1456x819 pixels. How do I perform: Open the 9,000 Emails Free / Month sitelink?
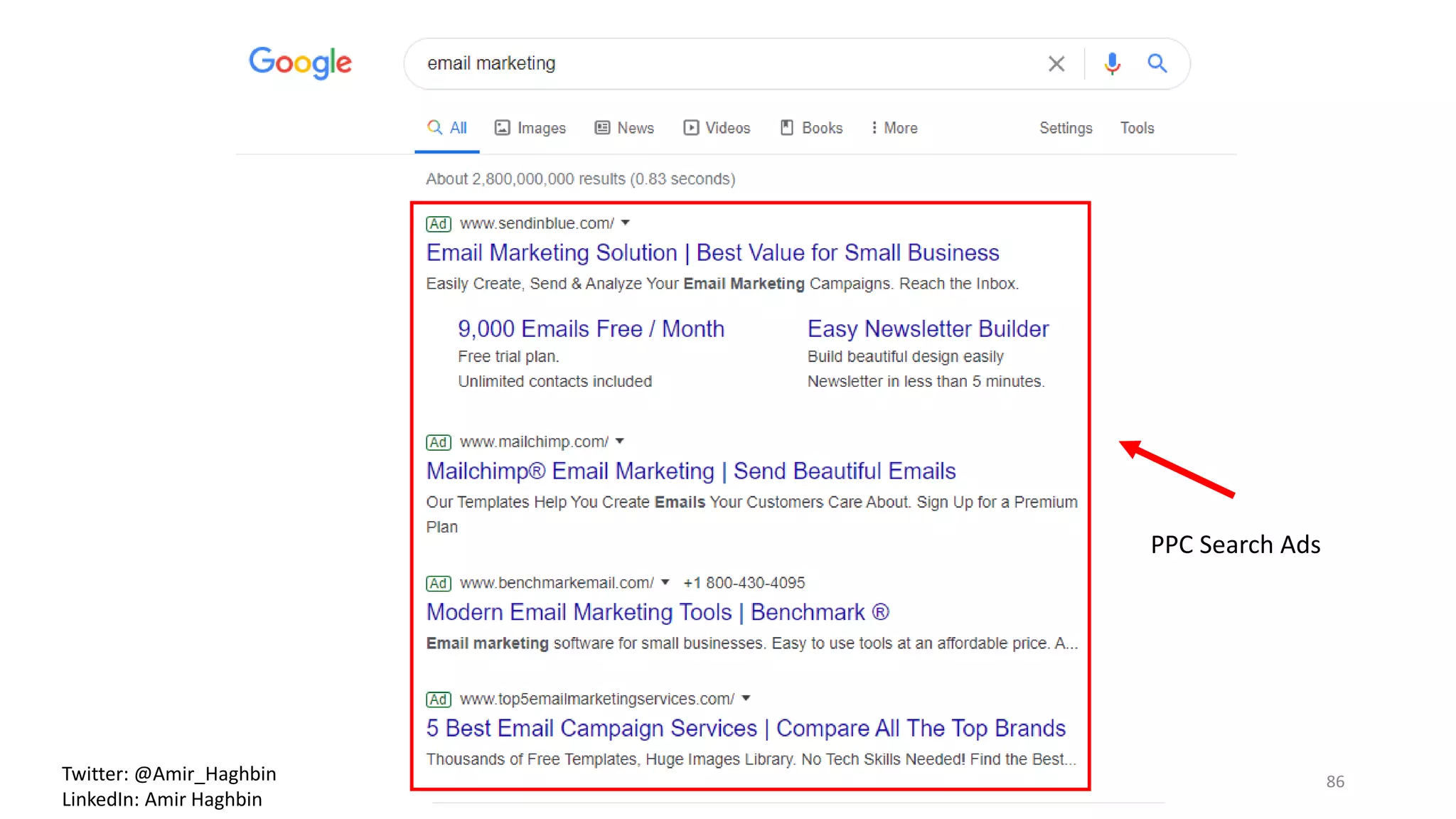591,328
